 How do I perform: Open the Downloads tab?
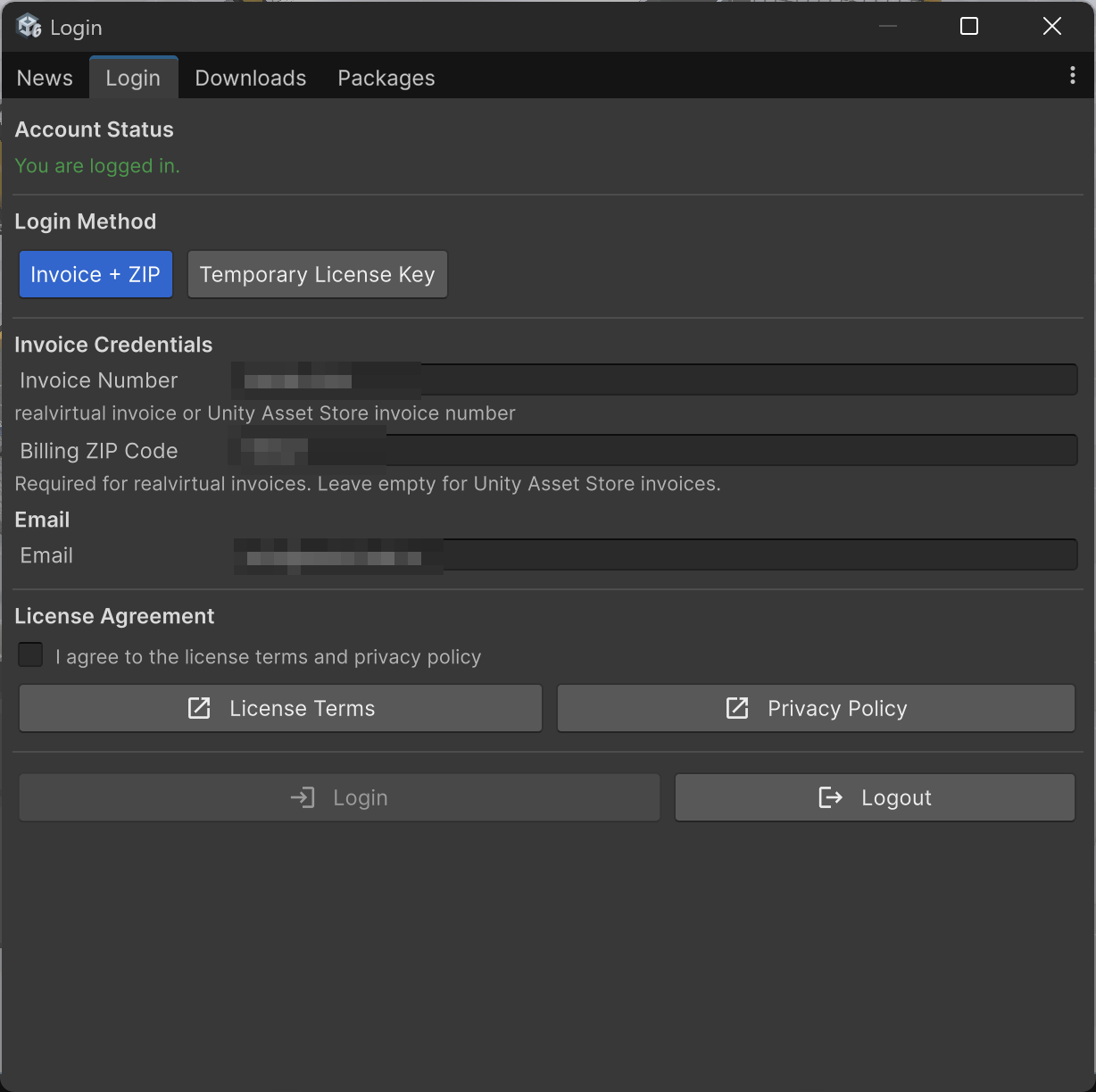[x=250, y=78]
